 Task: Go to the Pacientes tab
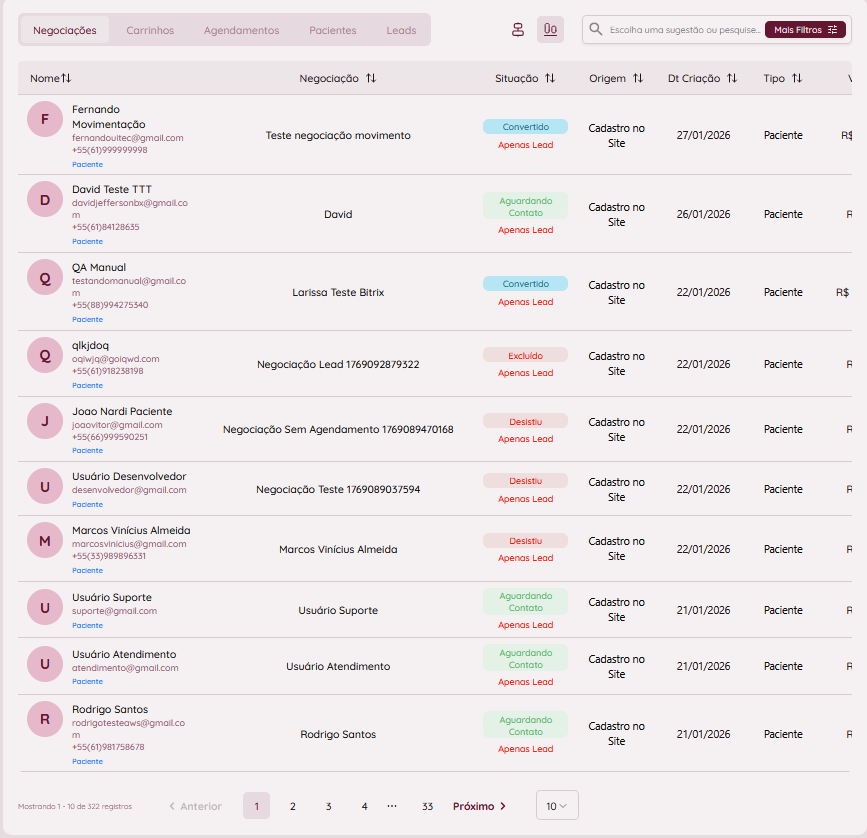333,30
